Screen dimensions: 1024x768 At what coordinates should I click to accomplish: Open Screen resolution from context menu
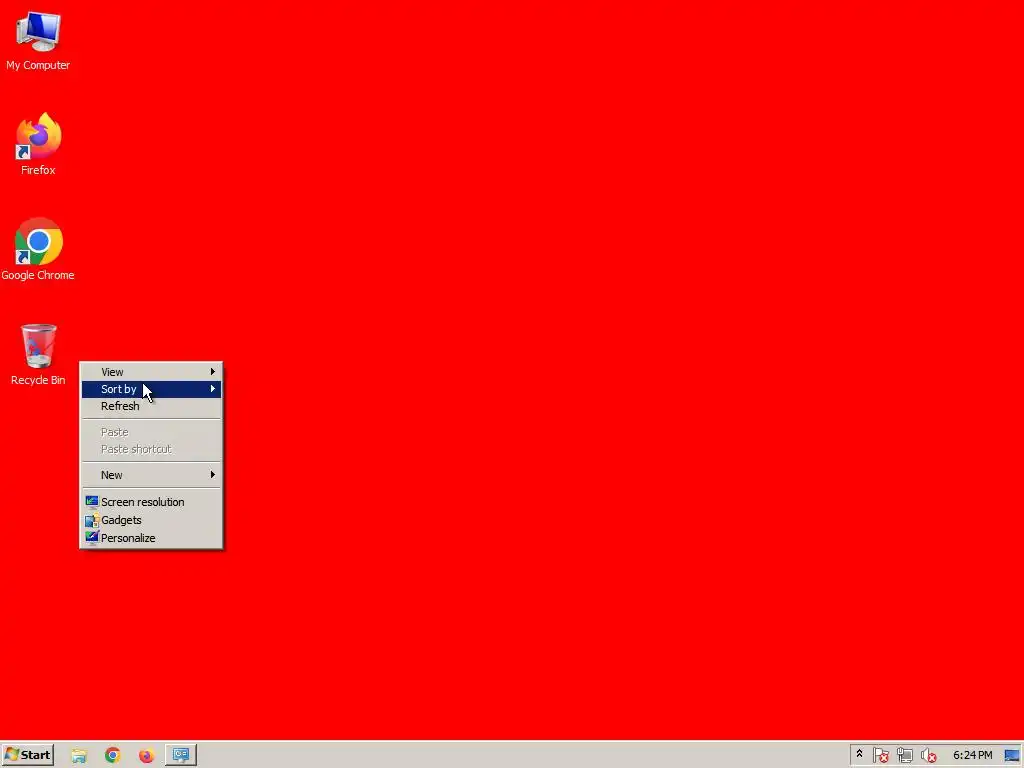pyautogui.click(x=151, y=502)
